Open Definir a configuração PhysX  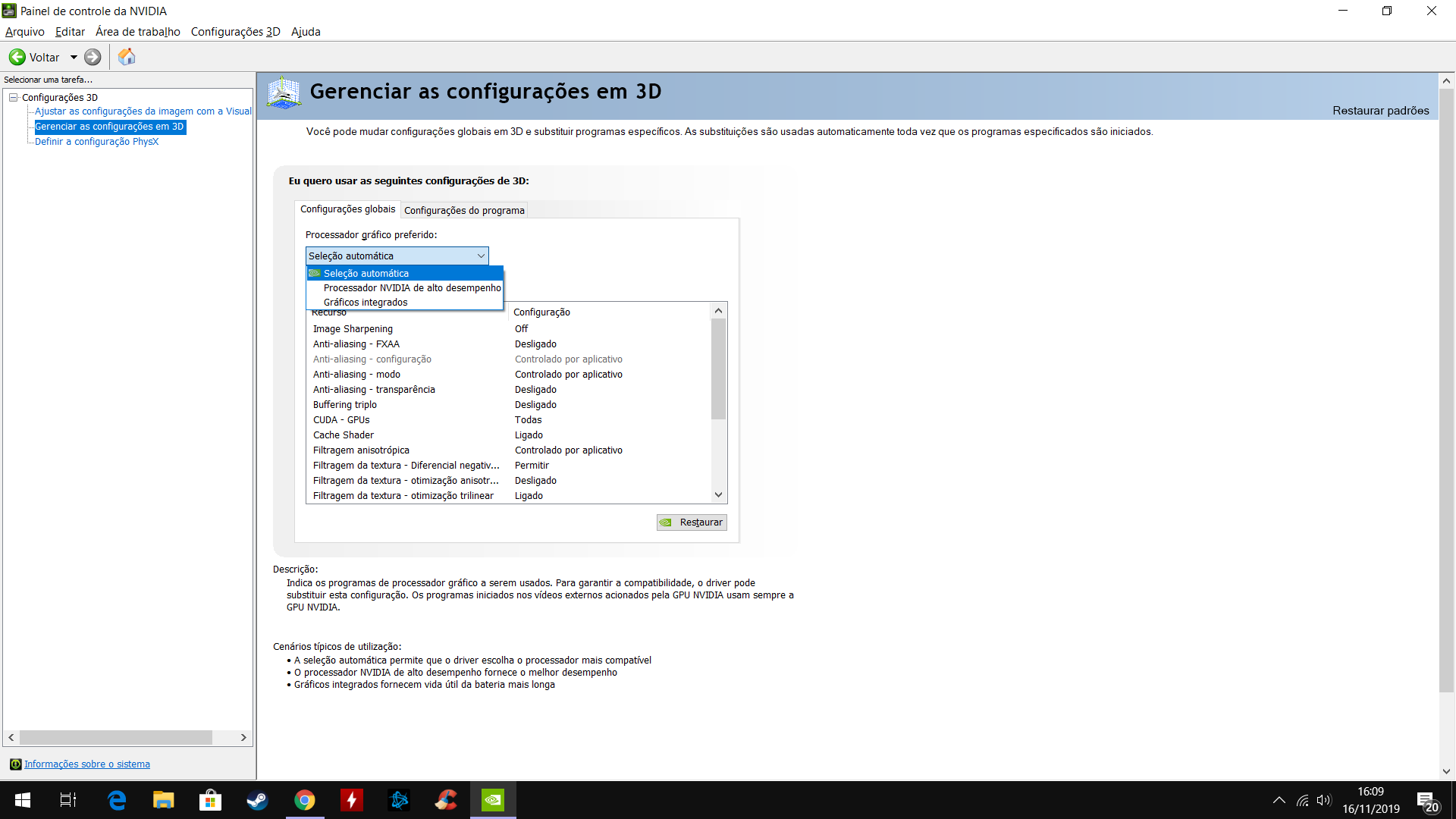(96, 142)
